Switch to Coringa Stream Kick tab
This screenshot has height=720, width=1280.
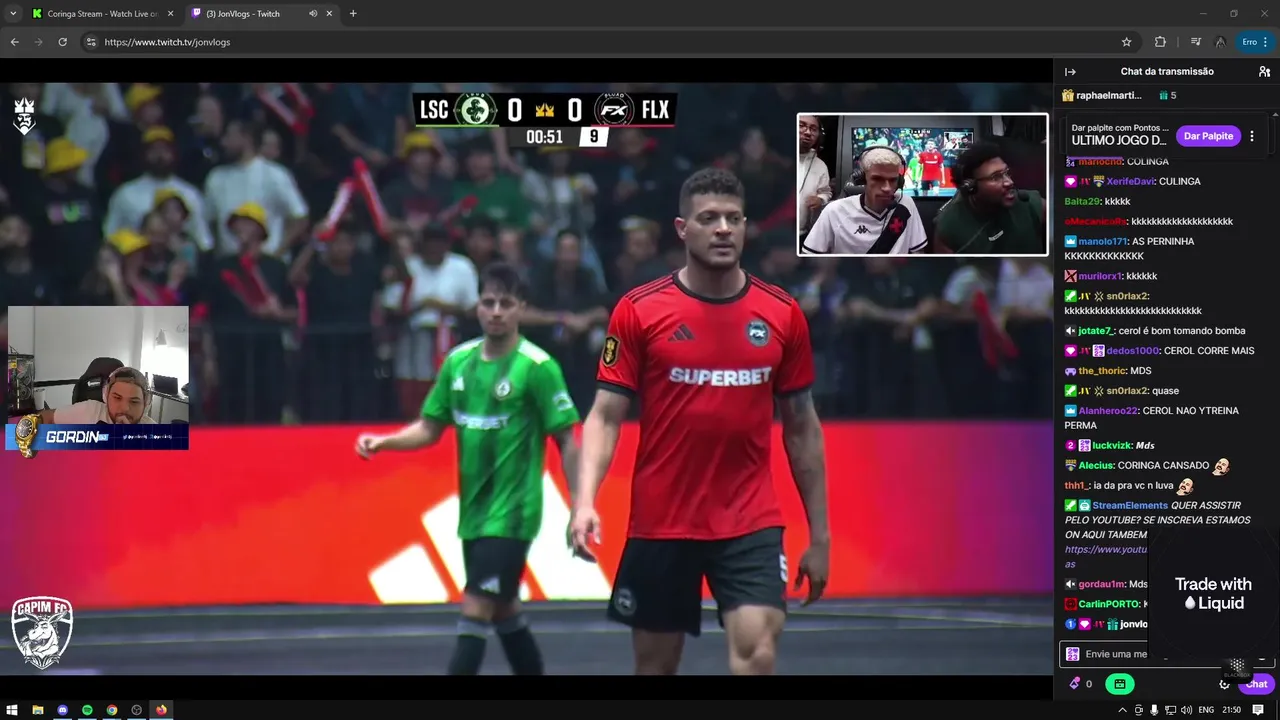(102, 14)
